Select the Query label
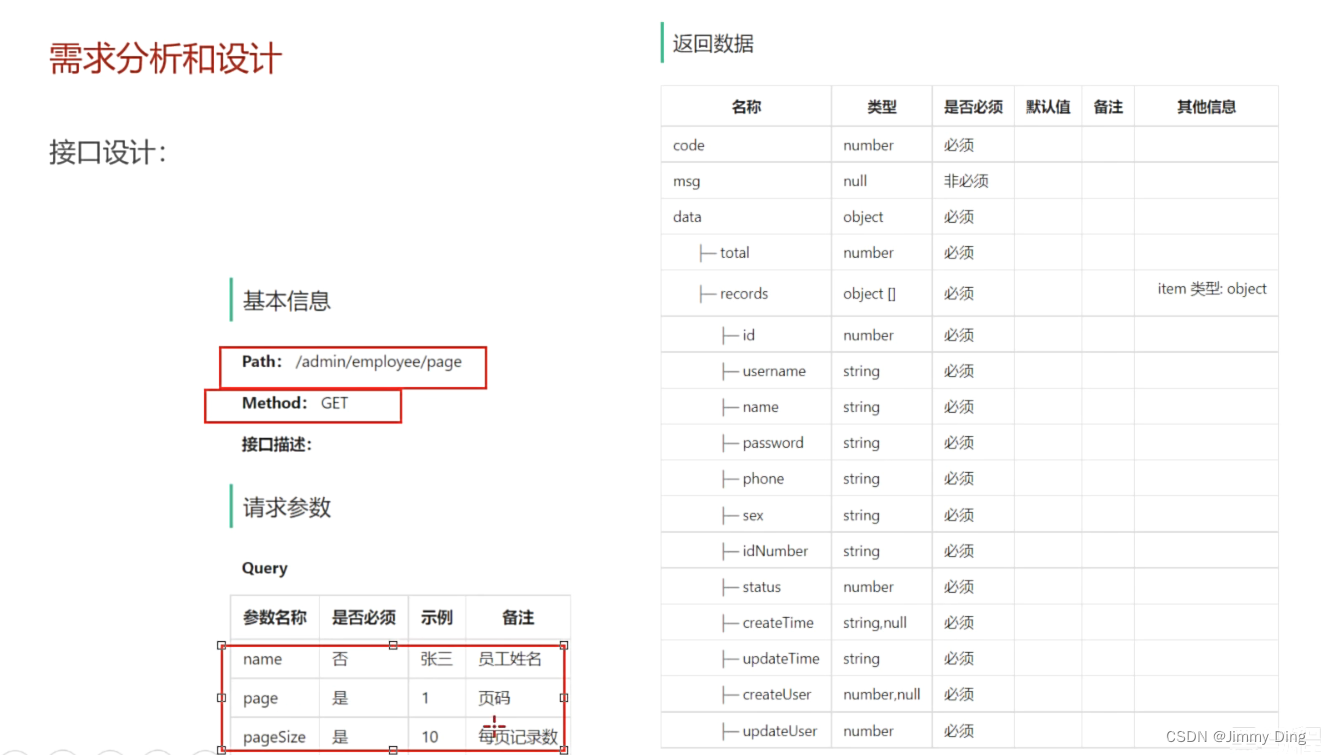The height and width of the screenshot is (755, 1321). tap(264, 568)
